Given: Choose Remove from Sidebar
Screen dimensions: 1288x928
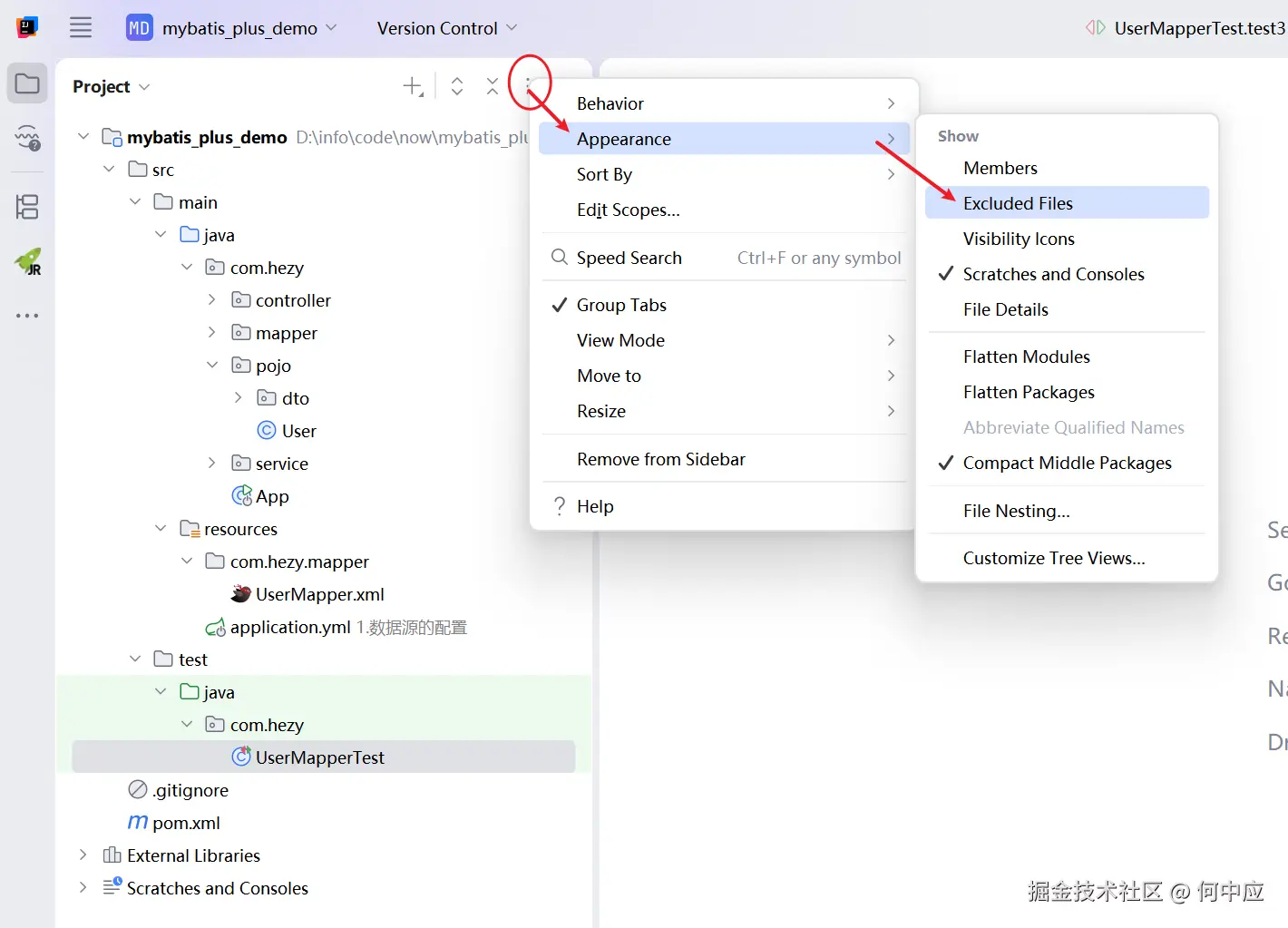Looking at the screenshot, I should pos(723,459).
